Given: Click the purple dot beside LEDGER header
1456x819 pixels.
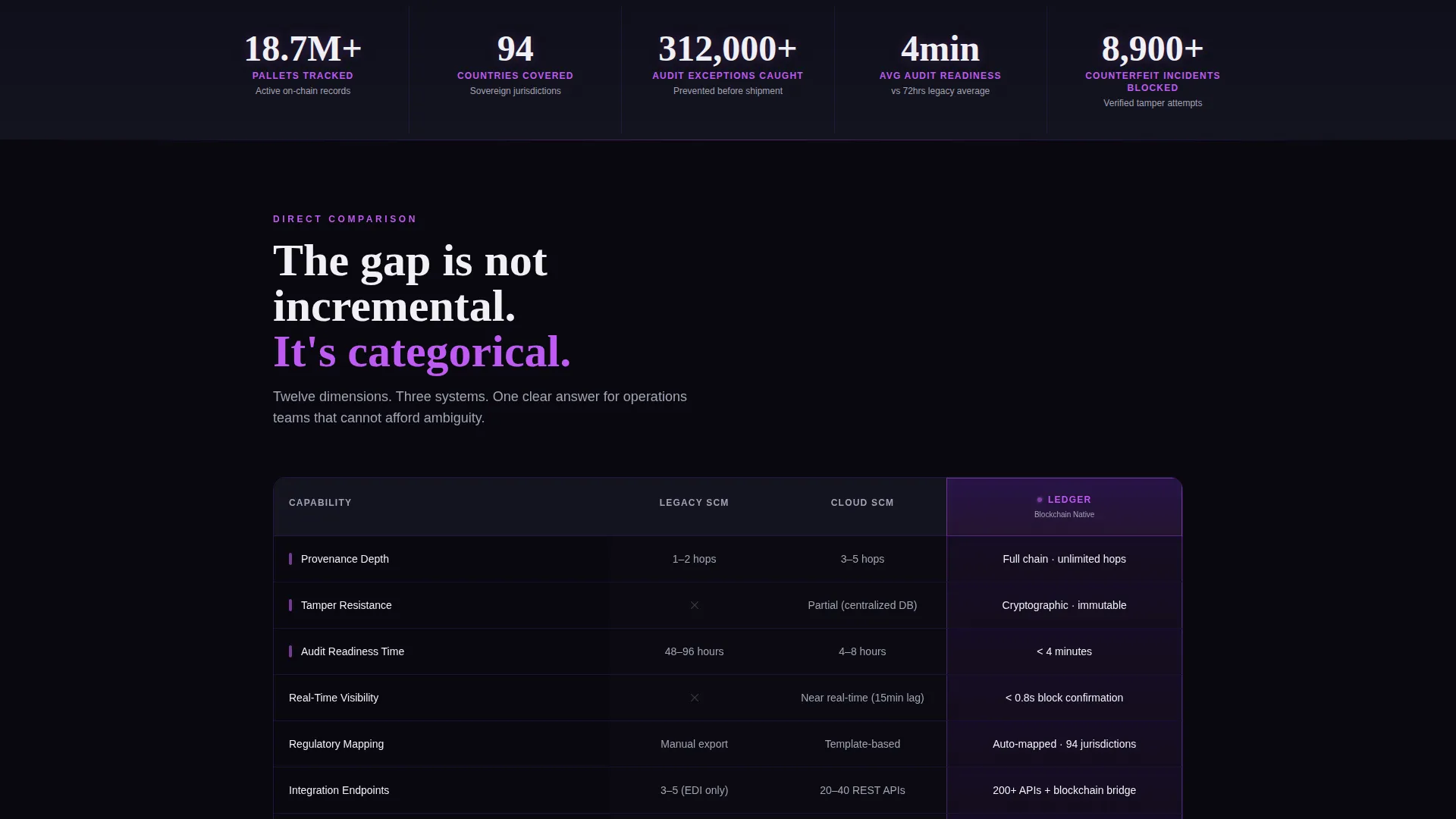Looking at the screenshot, I should [x=1040, y=500].
